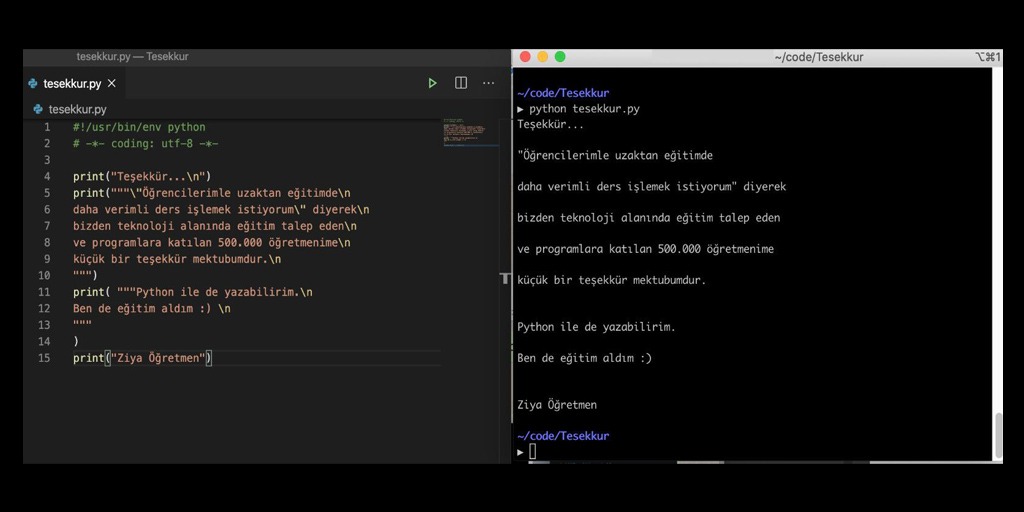1024x512 pixels.
Task: Click line number 15 in the gutter
Action: point(44,358)
